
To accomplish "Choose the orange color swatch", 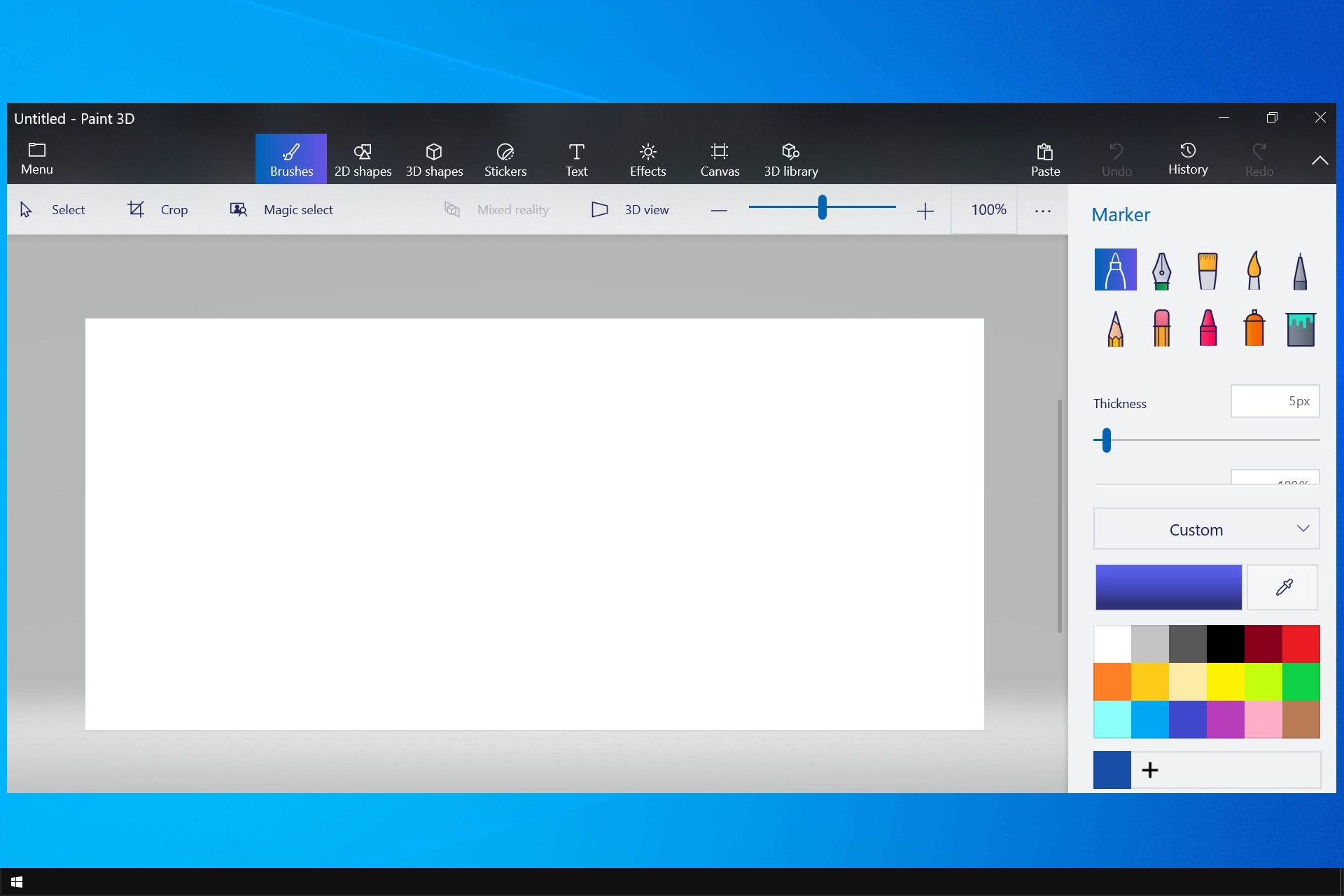I will tap(1112, 682).
